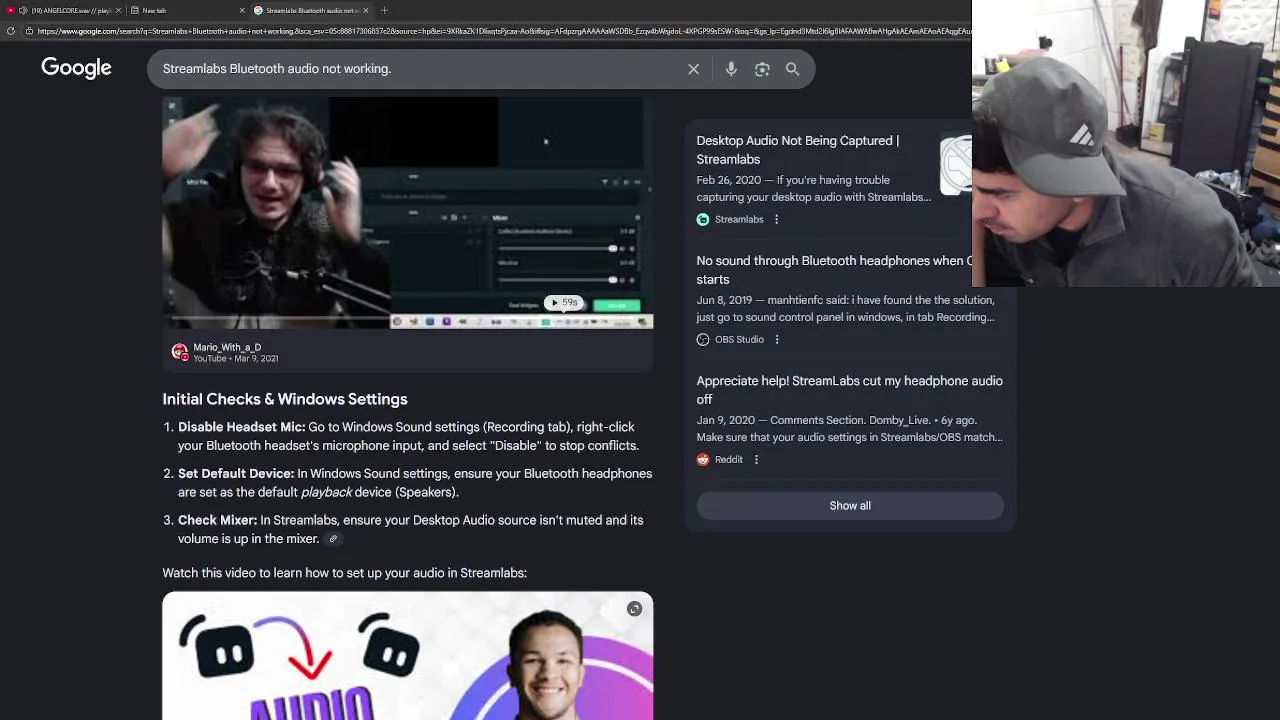
Task: Close the Streamlabs Bluetooth search tab
Action: pos(366,10)
